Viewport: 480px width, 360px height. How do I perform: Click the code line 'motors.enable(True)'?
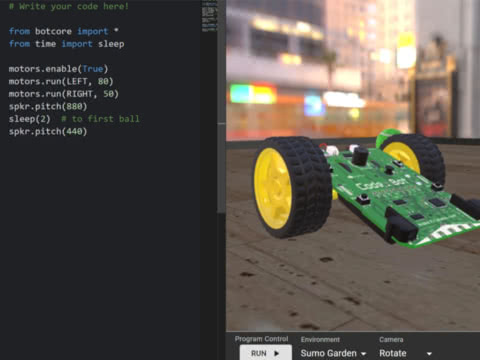(x=58, y=69)
